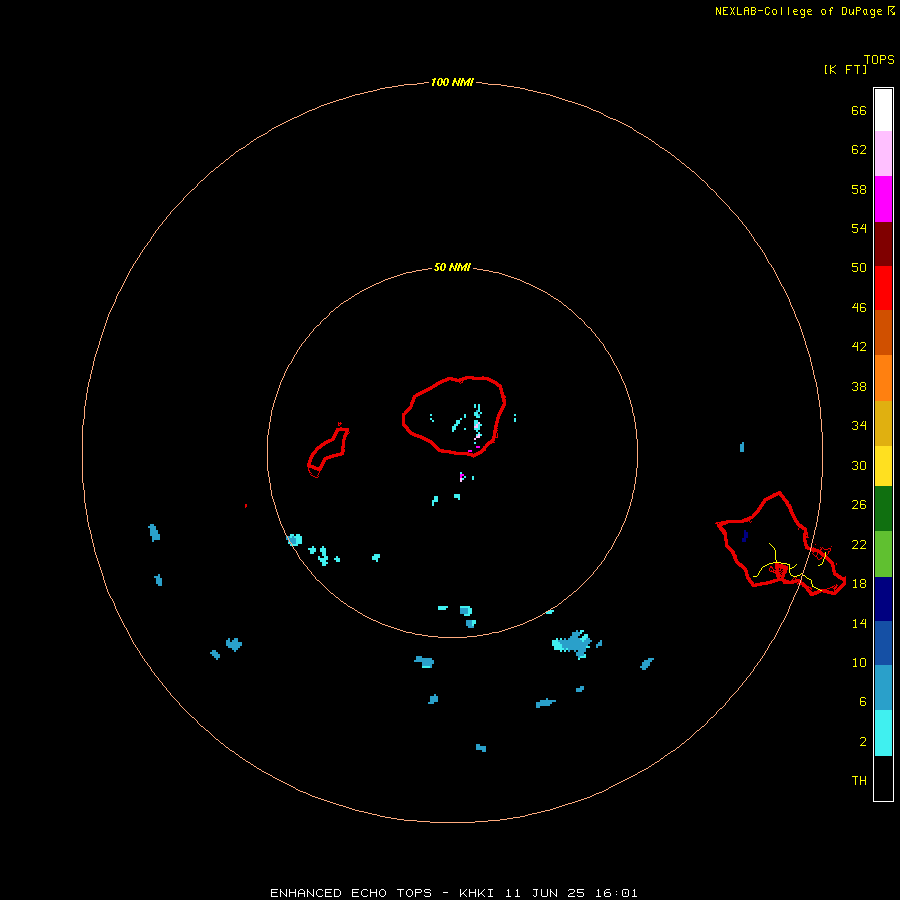Click the 16:01 timestamp
The image size is (900, 900).
pos(616,893)
